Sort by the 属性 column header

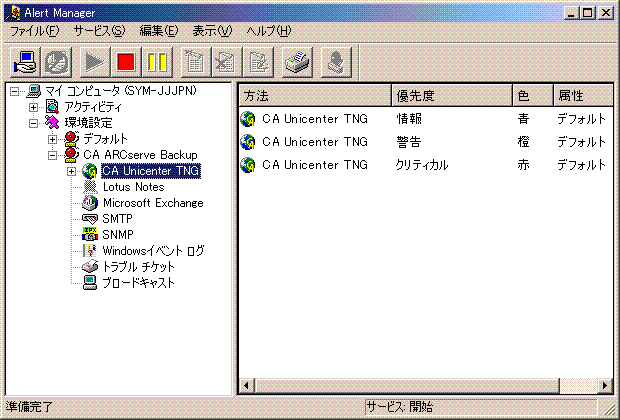pyautogui.click(x=583, y=95)
